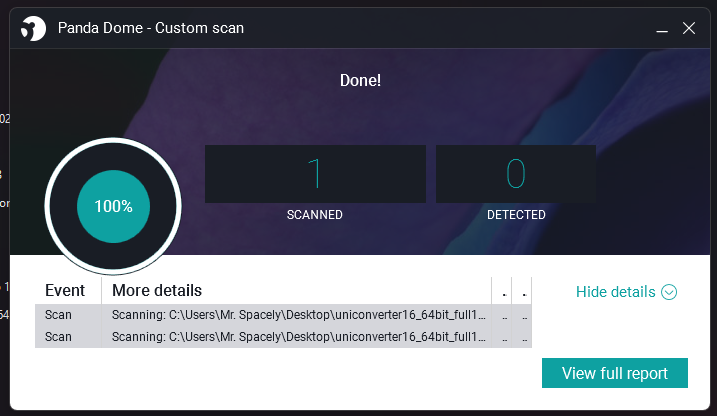Close the Panda Dome scan window
The height and width of the screenshot is (416, 717).
pos(689,28)
